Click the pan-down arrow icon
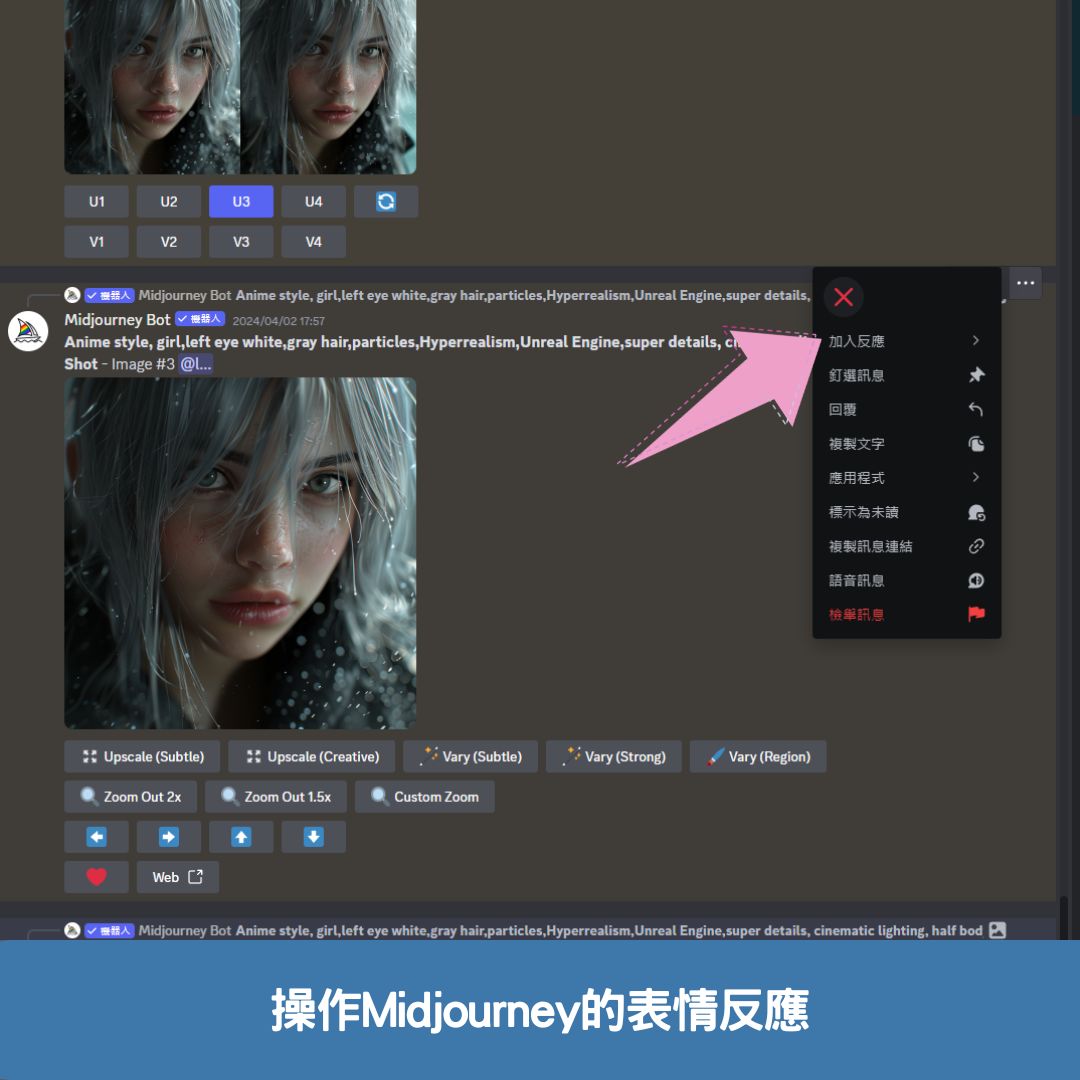The image size is (1080, 1080). tap(313, 836)
